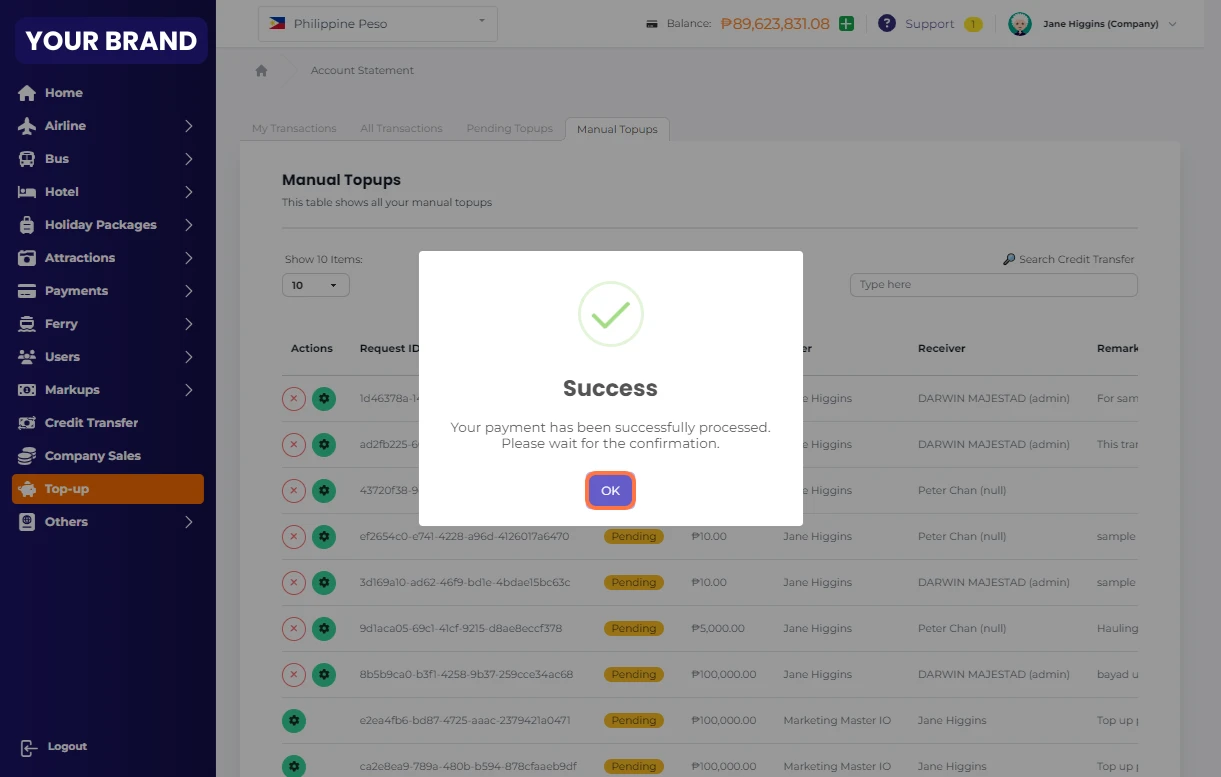Click the green add balance plus icon

click(x=846, y=24)
